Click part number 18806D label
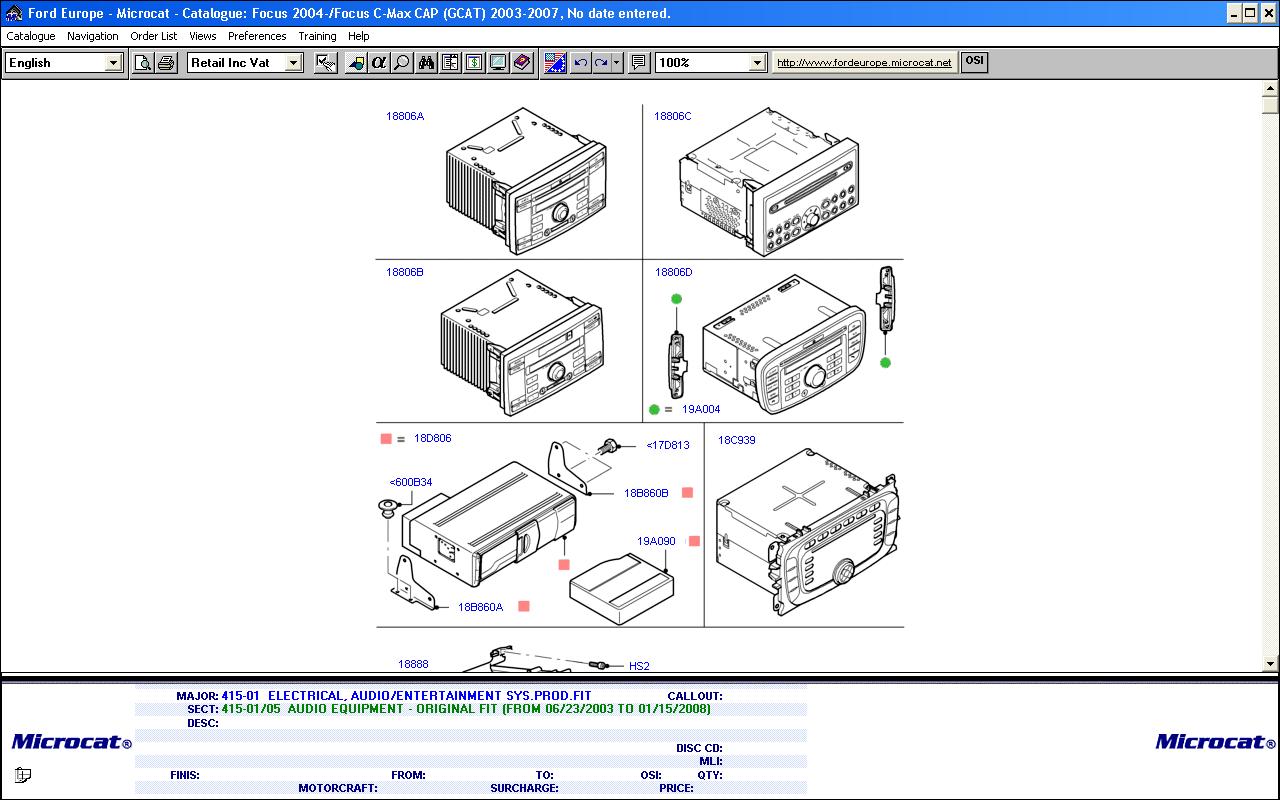Screen dimensions: 1280x800 pos(673,272)
